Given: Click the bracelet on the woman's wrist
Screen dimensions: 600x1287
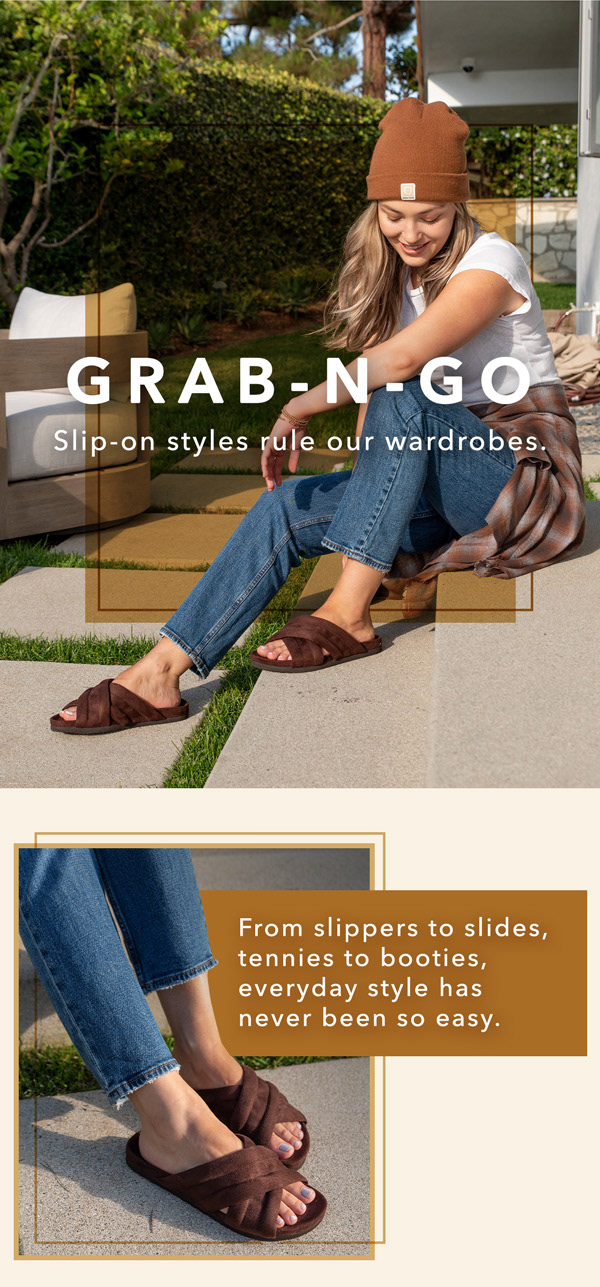Looking at the screenshot, I should click(x=293, y=418).
